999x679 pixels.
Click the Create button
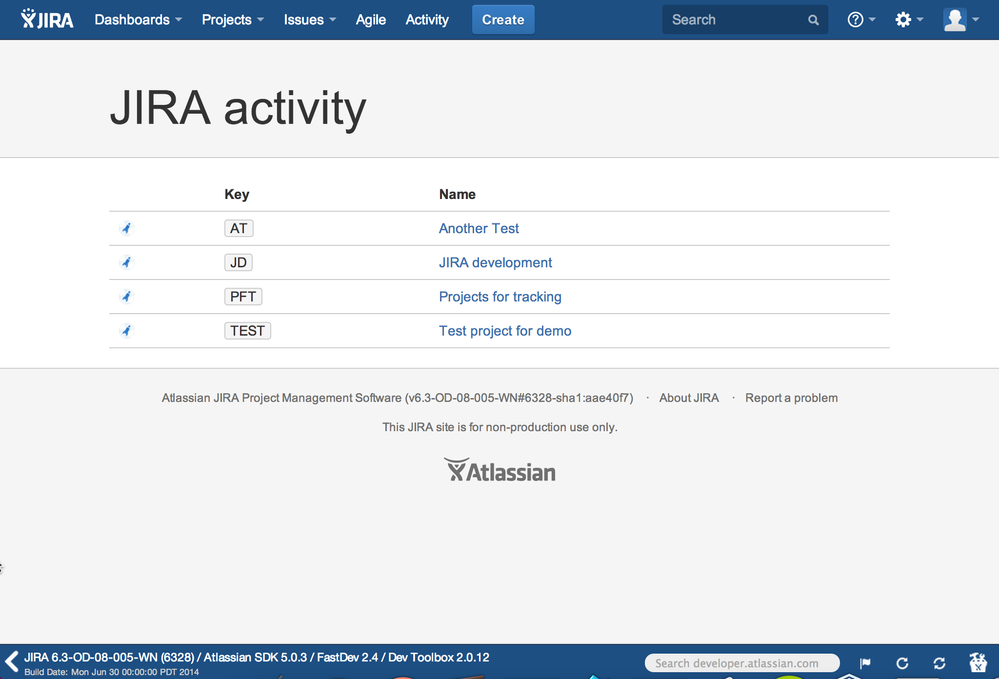pyautogui.click(x=503, y=20)
